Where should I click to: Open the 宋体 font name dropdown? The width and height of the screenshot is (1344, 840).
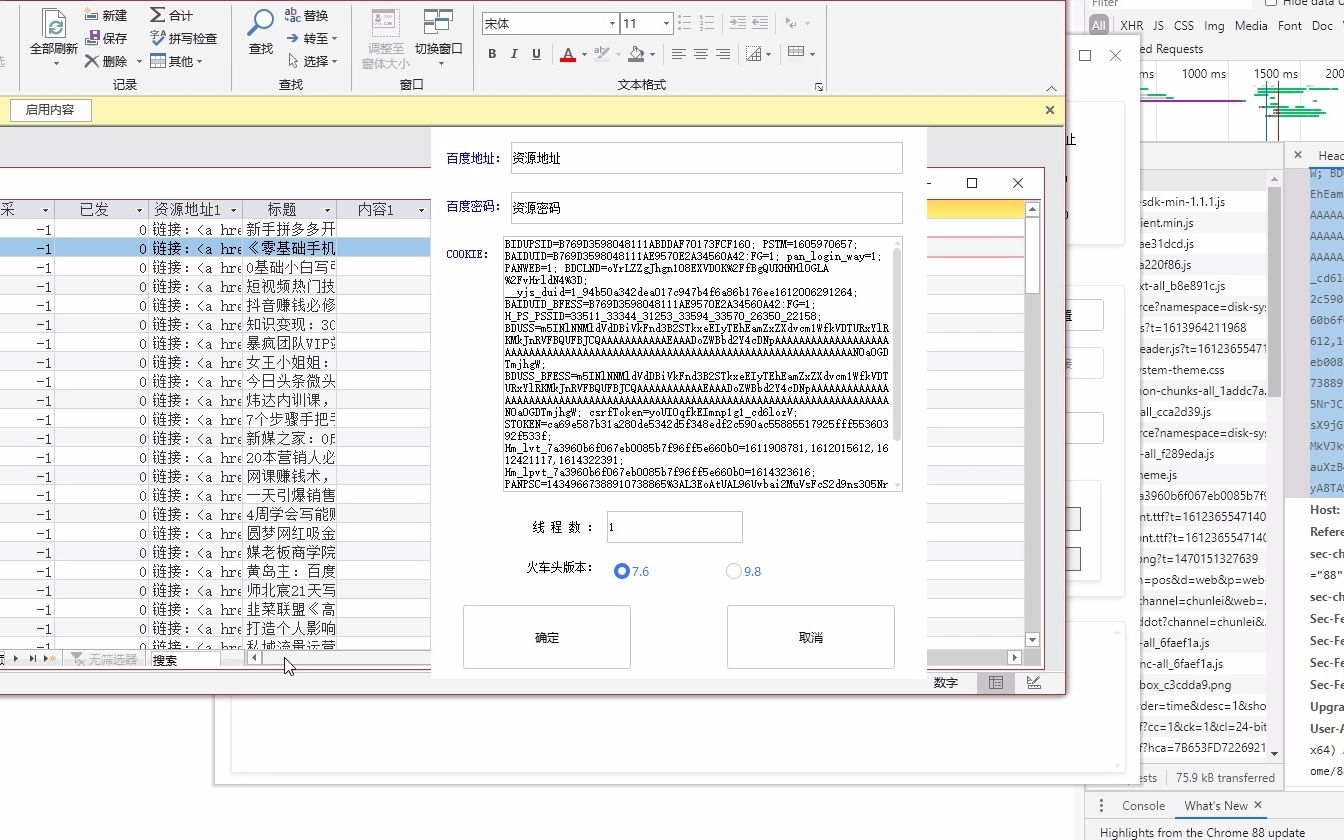(x=612, y=23)
